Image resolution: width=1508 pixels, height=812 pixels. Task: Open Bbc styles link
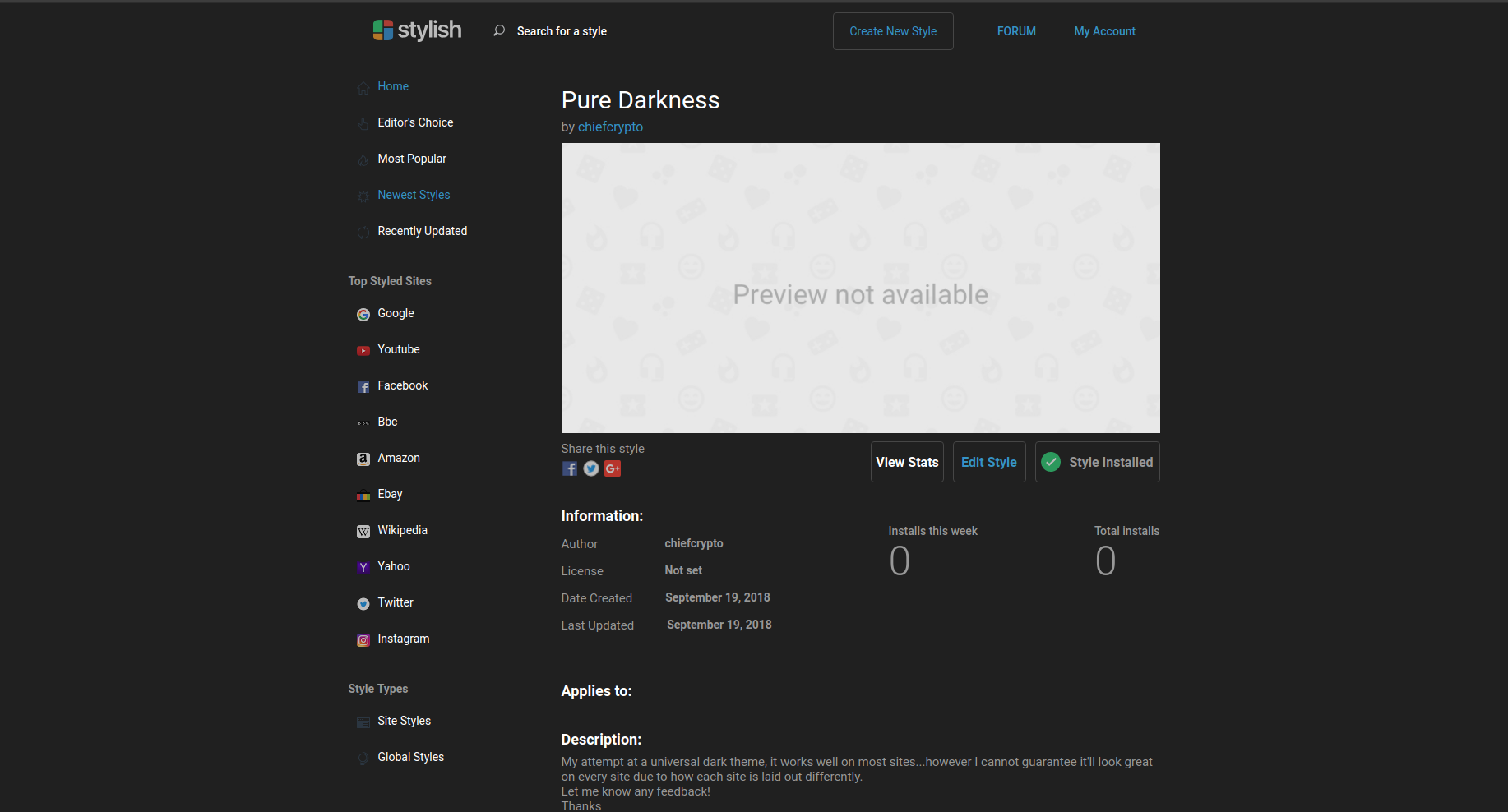click(387, 422)
